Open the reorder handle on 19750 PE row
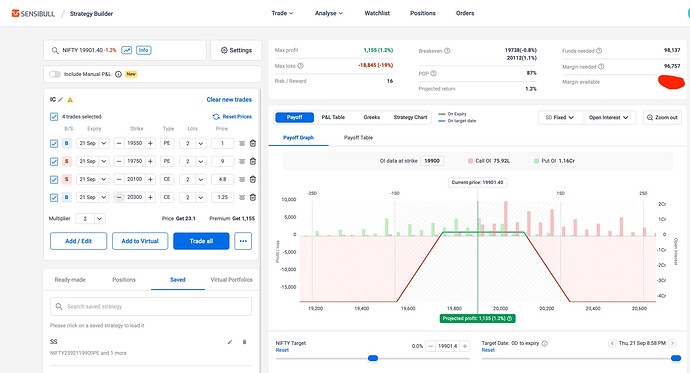 click(242, 161)
